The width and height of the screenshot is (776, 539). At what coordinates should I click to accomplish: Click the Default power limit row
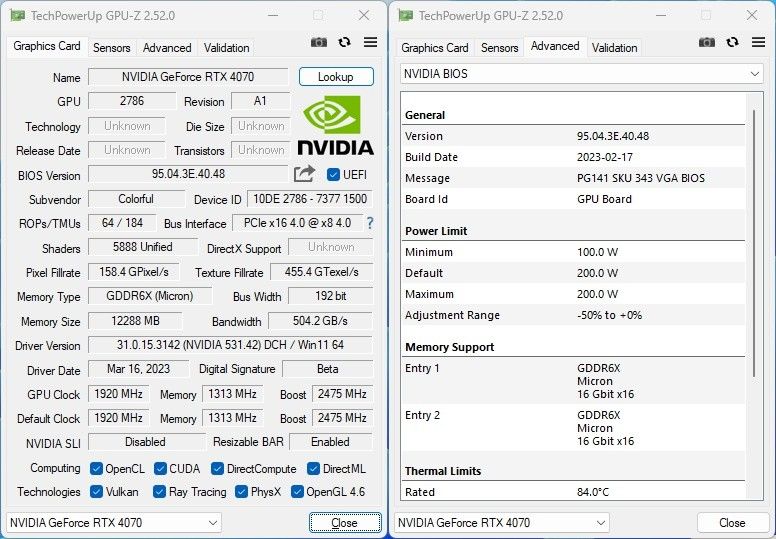574,273
